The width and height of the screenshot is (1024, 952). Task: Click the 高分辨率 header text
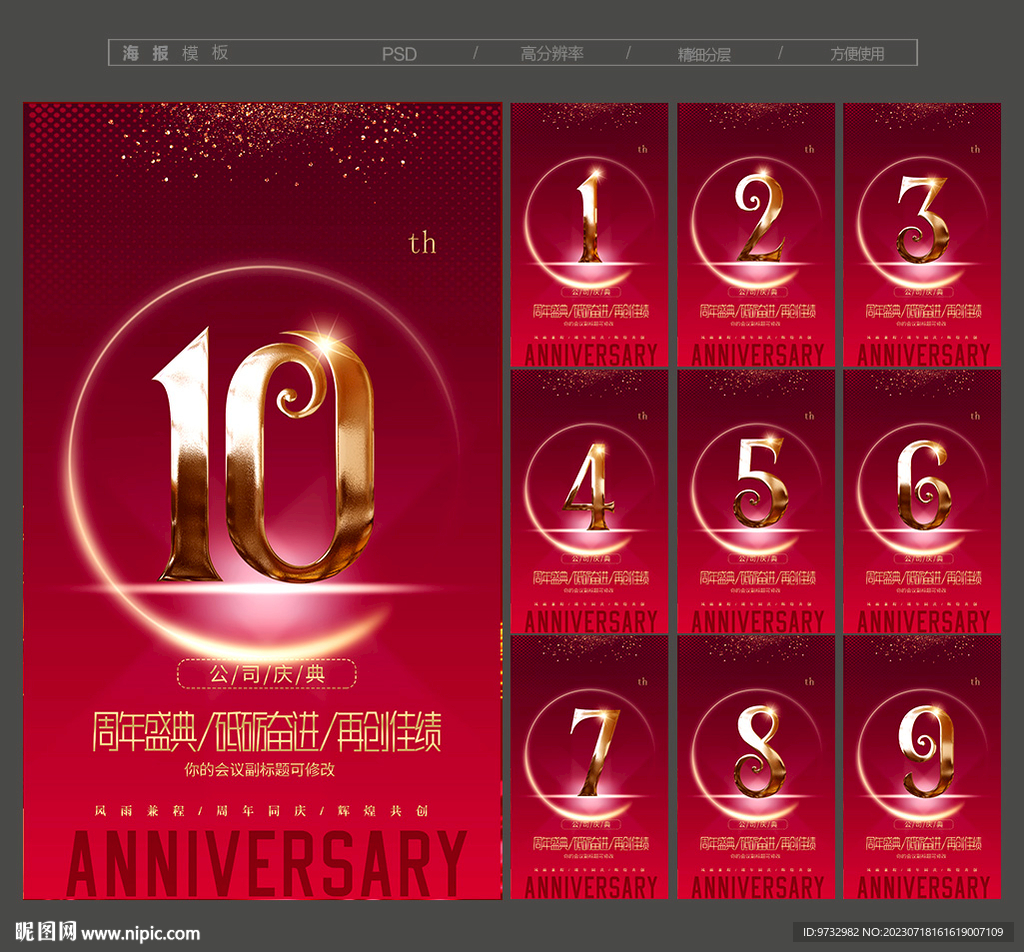(x=552, y=54)
